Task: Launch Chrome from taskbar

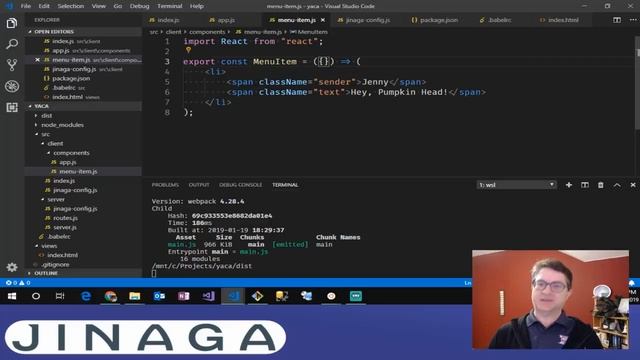Action: (x=110, y=296)
